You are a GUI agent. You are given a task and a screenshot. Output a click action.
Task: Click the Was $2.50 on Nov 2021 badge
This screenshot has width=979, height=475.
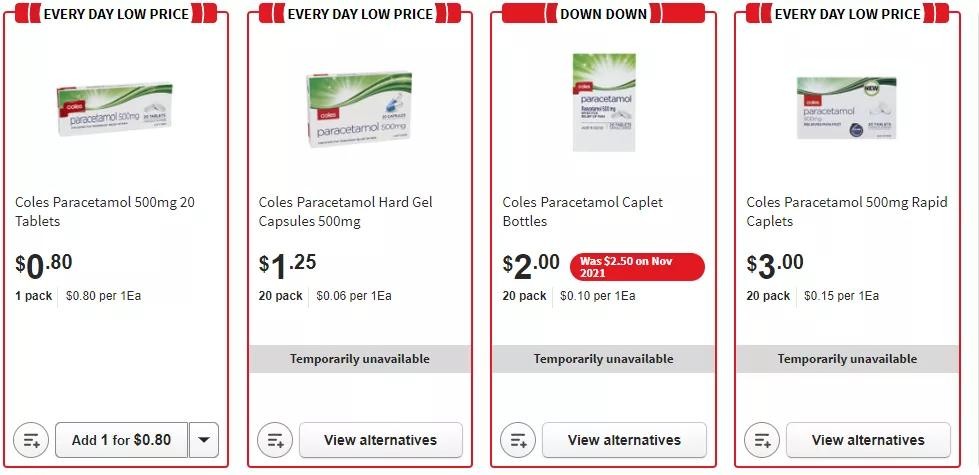pos(637,267)
